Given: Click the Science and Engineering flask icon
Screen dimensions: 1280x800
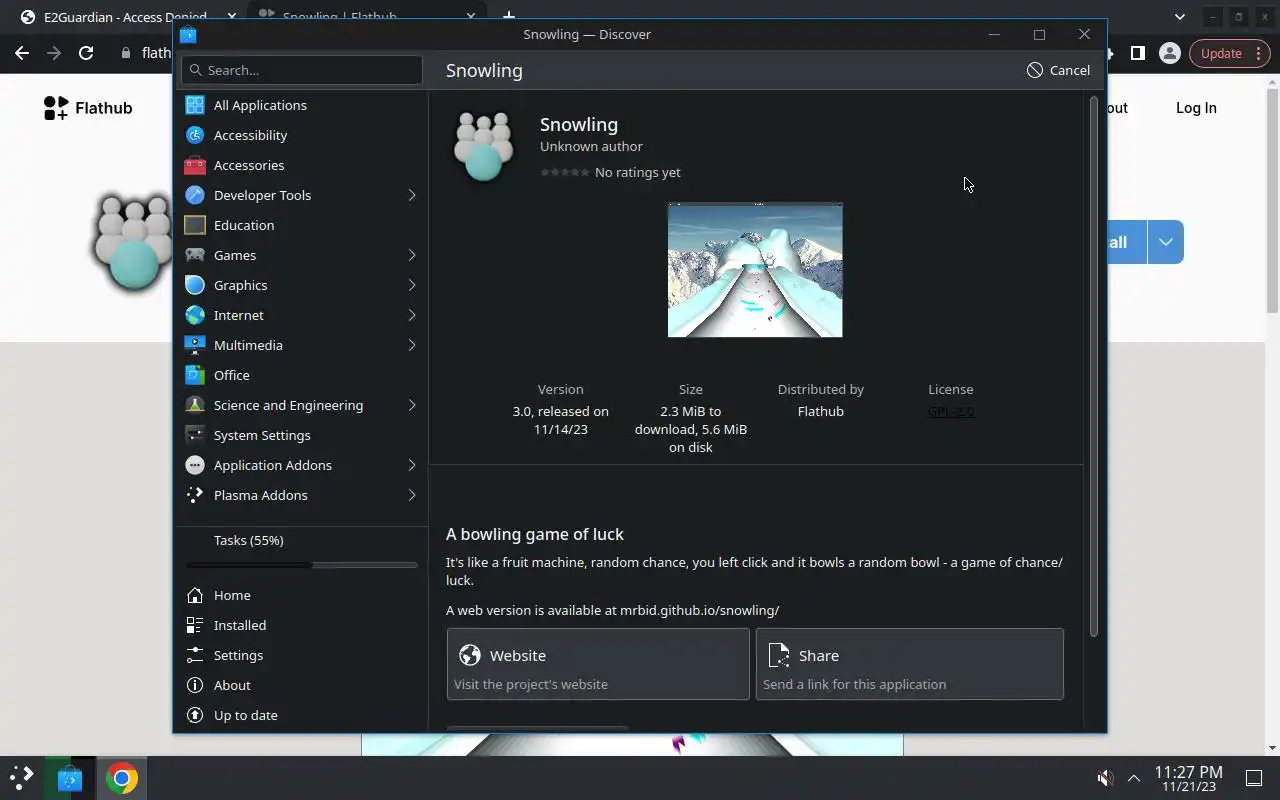Looking at the screenshot, I should pyautogui.click(x=195, y=405).
